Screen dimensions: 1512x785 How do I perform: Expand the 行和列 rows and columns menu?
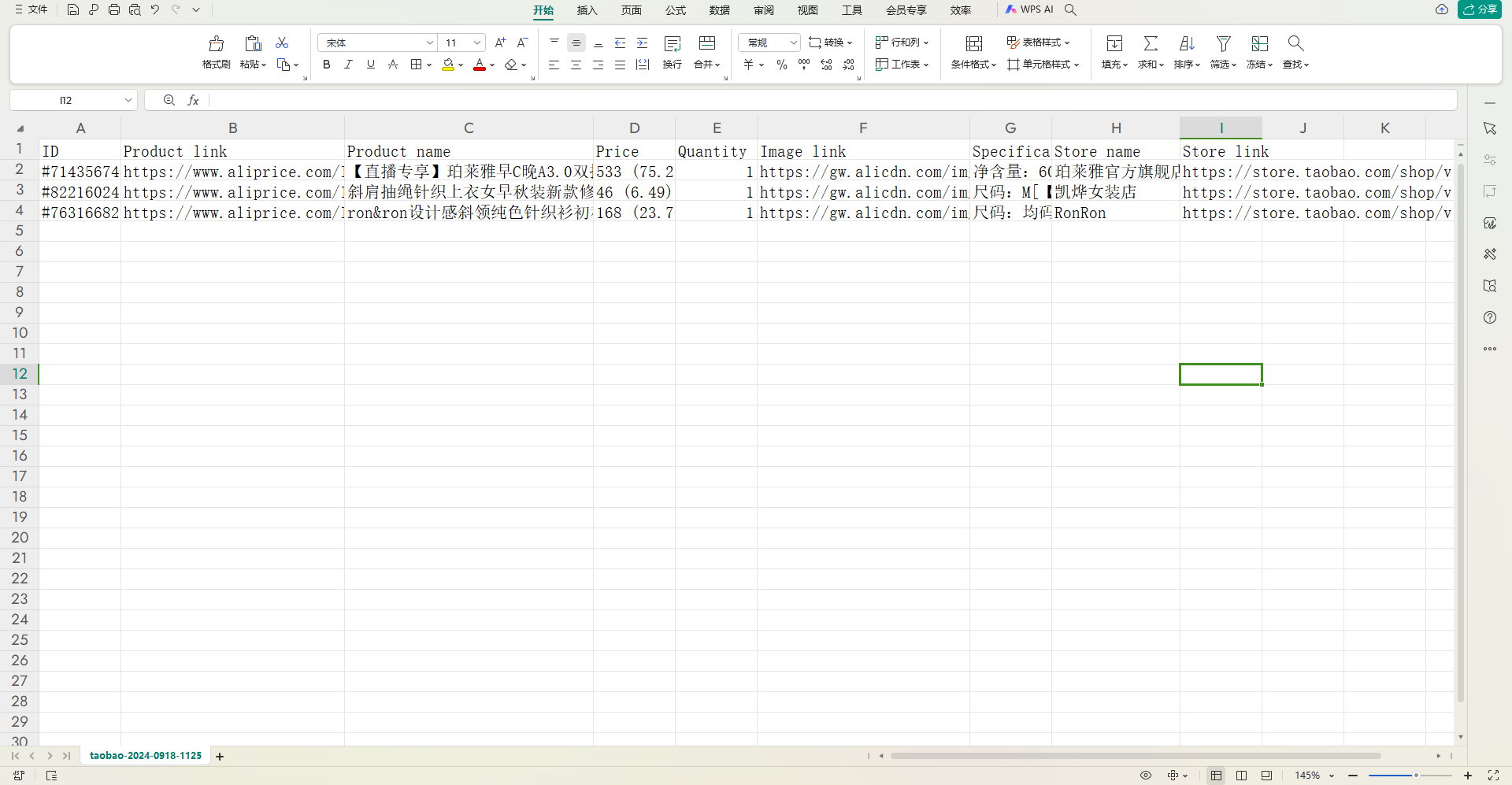[902, 43]
